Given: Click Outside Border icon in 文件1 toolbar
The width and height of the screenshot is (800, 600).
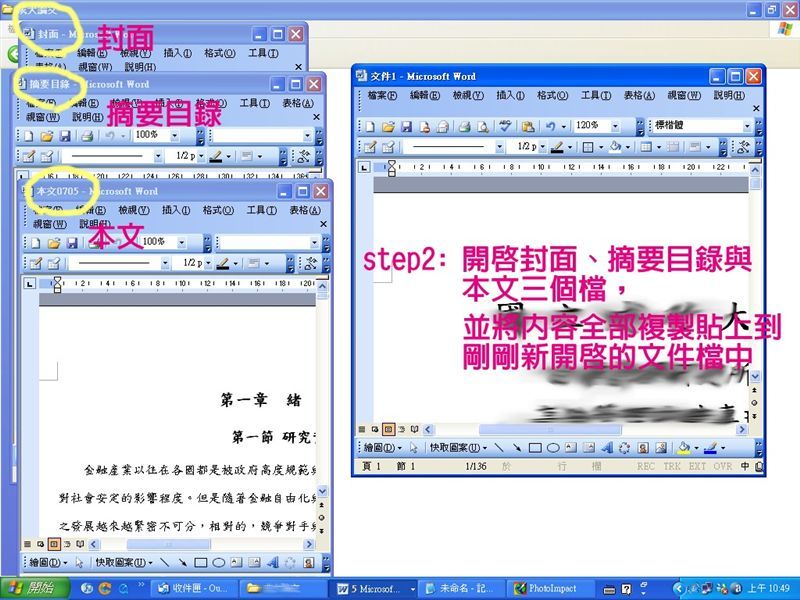Looking at the screenshot, I should [x=588, y=147].
